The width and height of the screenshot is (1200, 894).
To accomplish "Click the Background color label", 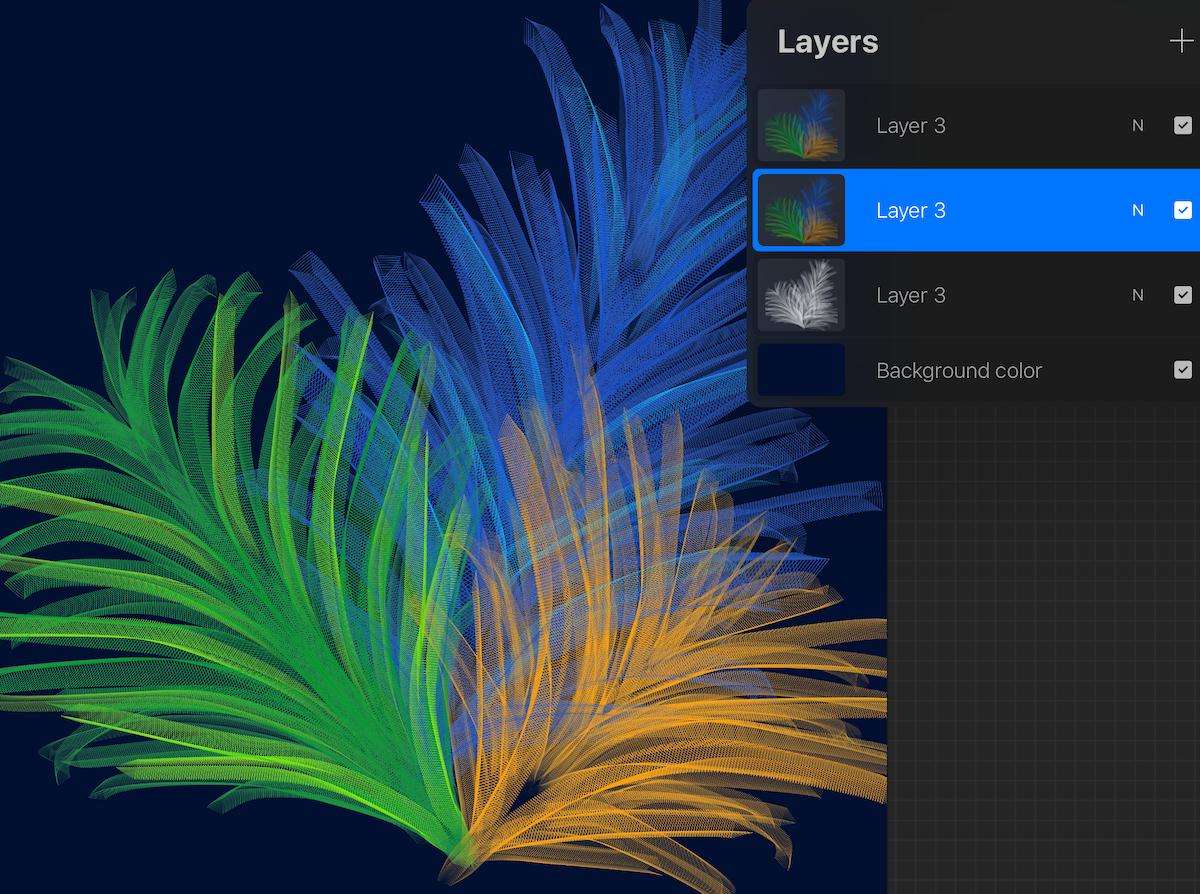I will 959,371.
